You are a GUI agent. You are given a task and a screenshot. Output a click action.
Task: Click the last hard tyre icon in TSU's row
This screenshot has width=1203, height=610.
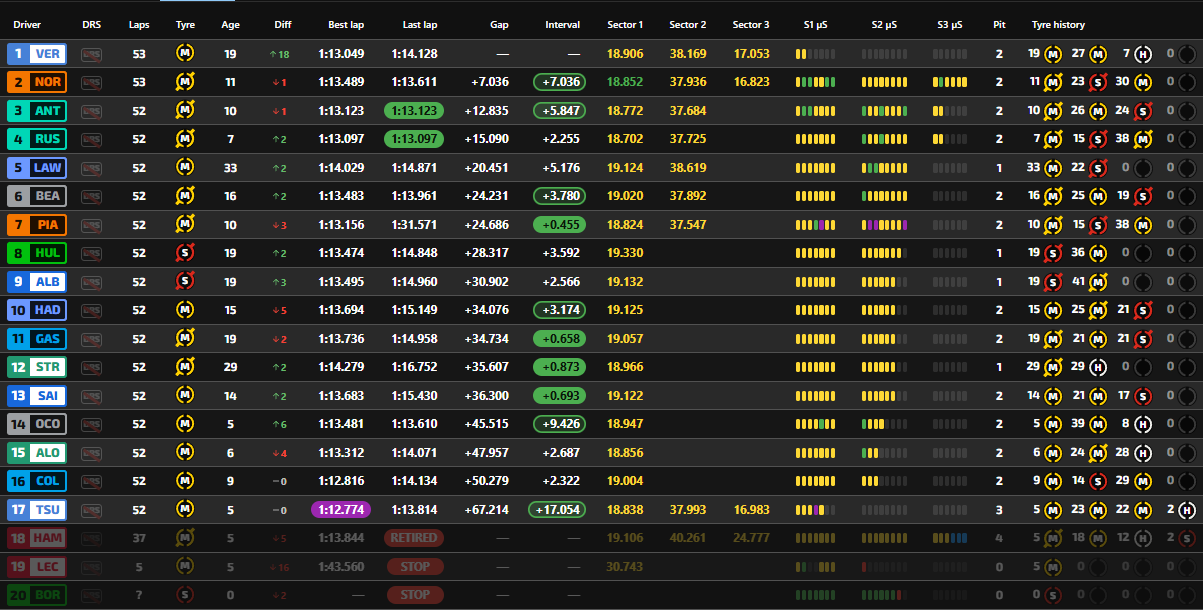1187,509
